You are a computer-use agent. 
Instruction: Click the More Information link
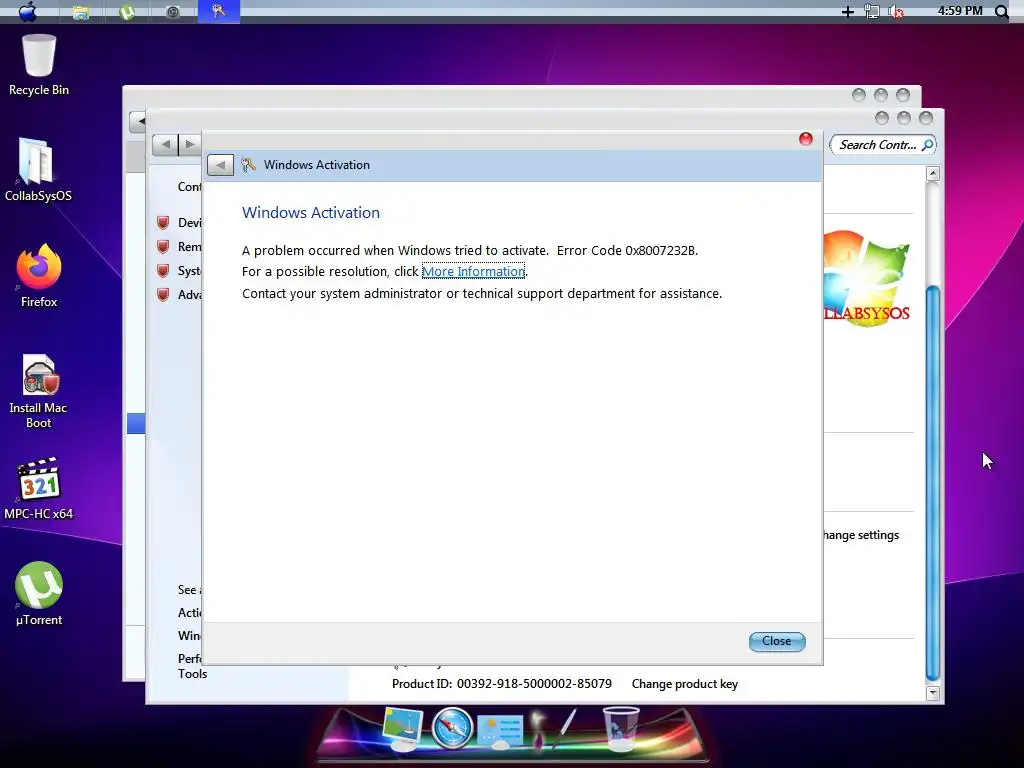473,271
